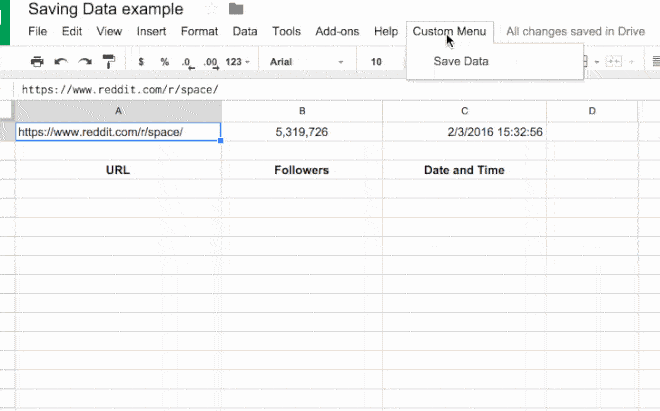Open the Insert menu
The image size is (660, 411).
[x=151, y=31]
